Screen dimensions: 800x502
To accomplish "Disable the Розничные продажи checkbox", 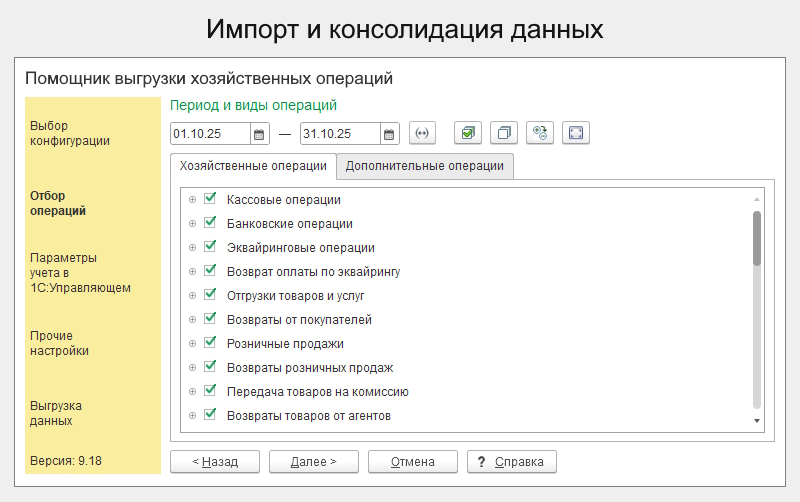I will 210,343.
